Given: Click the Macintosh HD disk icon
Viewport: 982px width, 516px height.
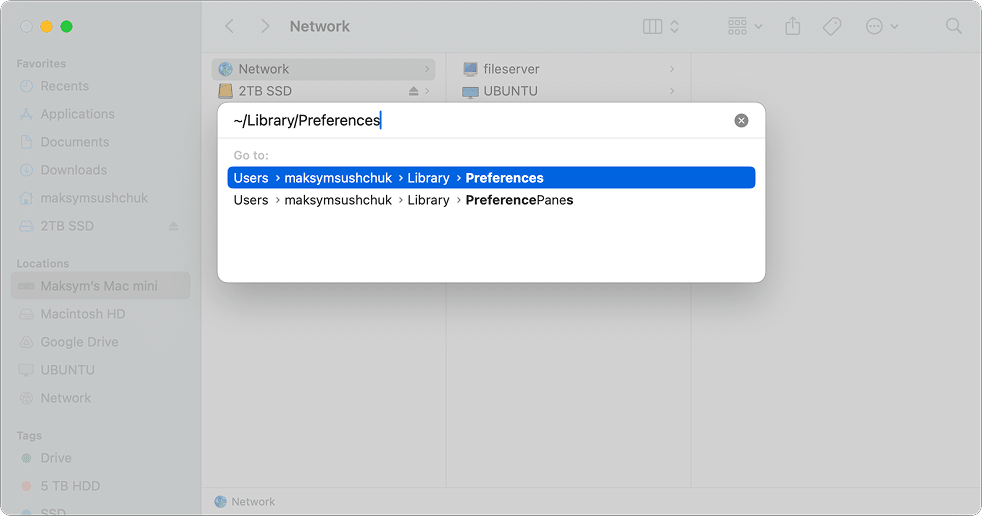Looking at the screenshot, I should point(26,314).
